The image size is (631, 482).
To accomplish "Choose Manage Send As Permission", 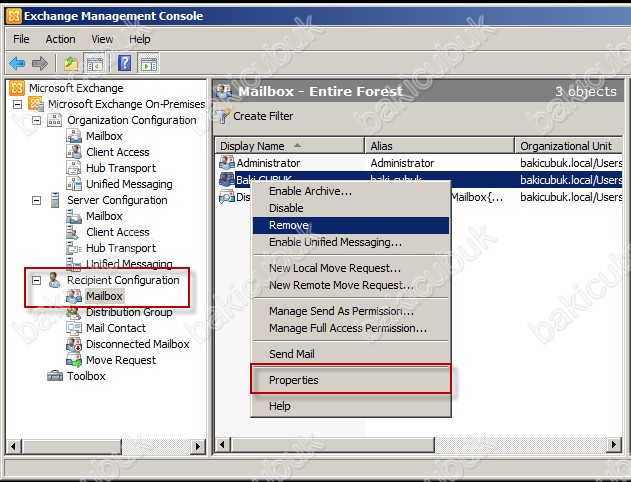I will (x=351, y=311).
